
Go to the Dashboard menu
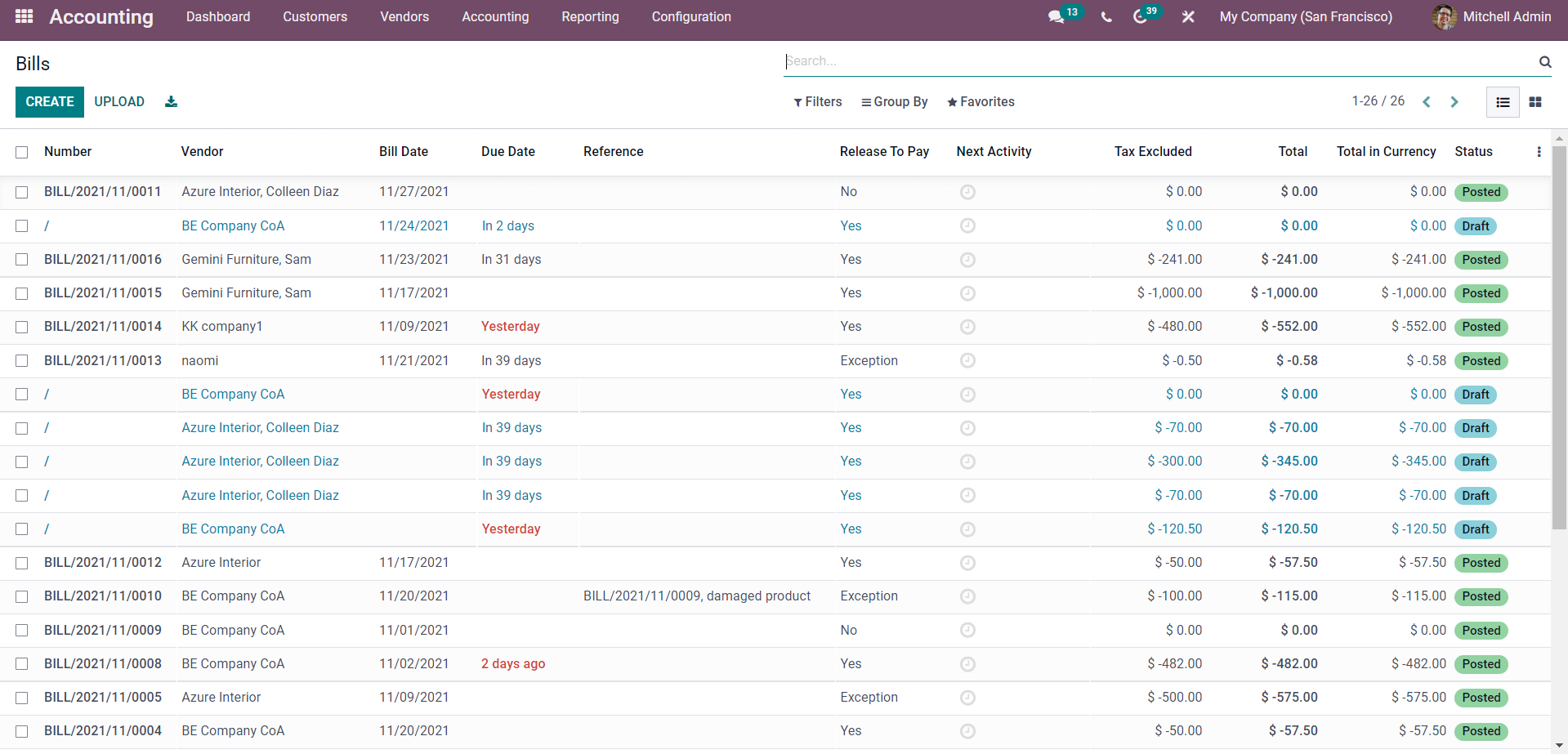coord(218,17)
